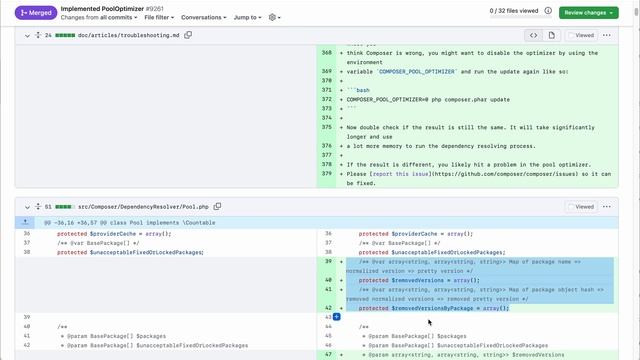Click the '0 / 32 files viewed' counter

514,11
